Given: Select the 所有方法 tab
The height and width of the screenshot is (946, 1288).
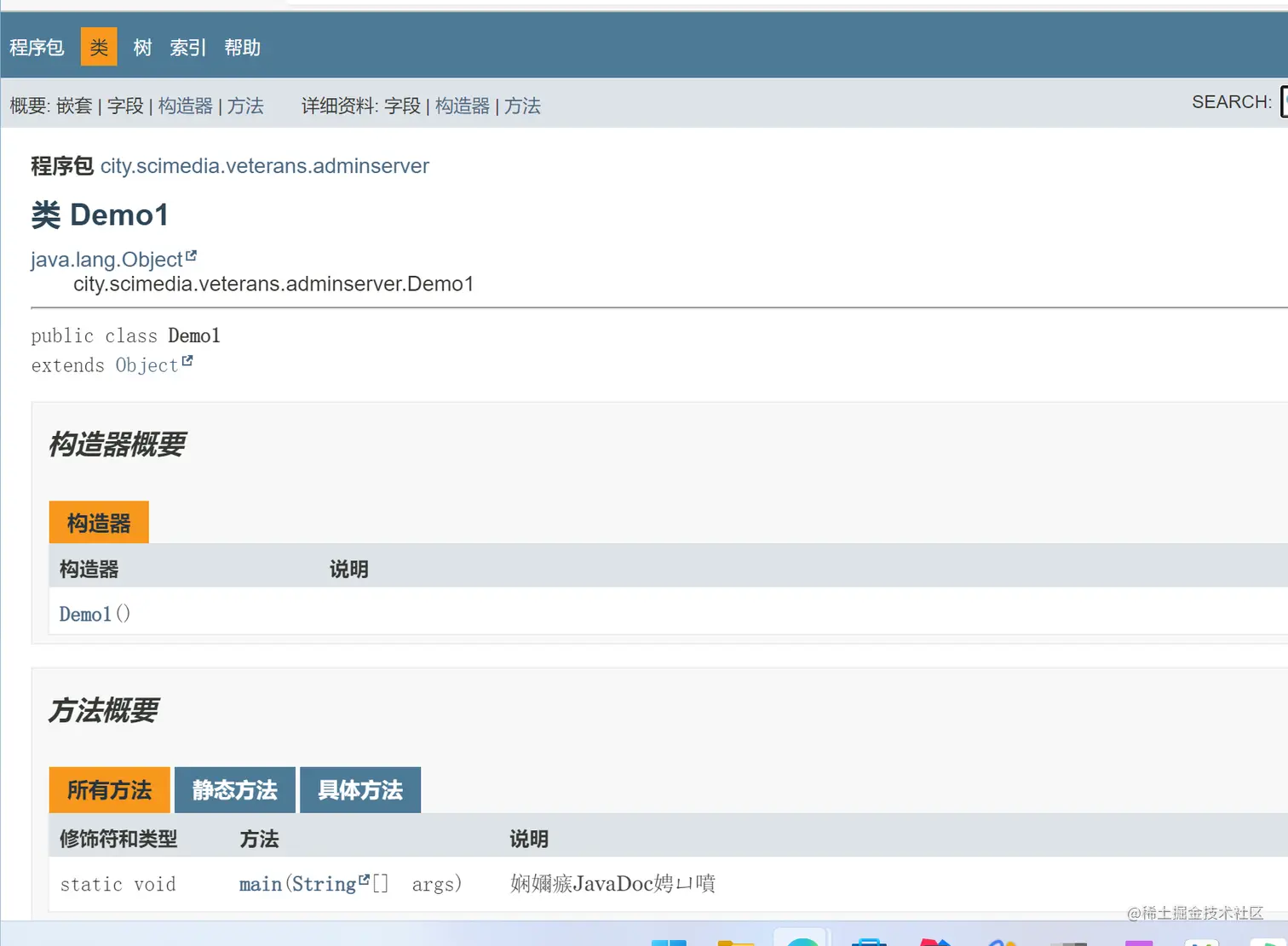Looking at the screenshot, I should [x=109, y=790].
